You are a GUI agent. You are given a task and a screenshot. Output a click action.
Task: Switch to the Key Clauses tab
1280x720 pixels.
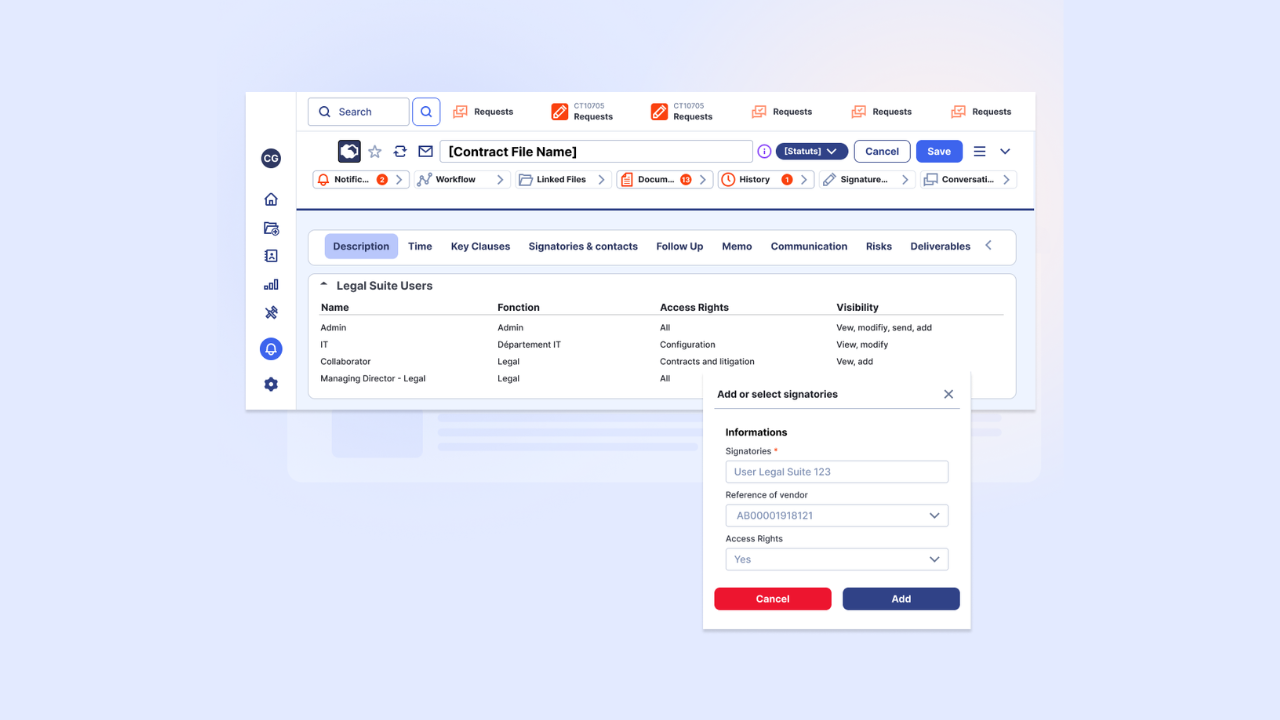pyautogui.click(x=480, y=246)
